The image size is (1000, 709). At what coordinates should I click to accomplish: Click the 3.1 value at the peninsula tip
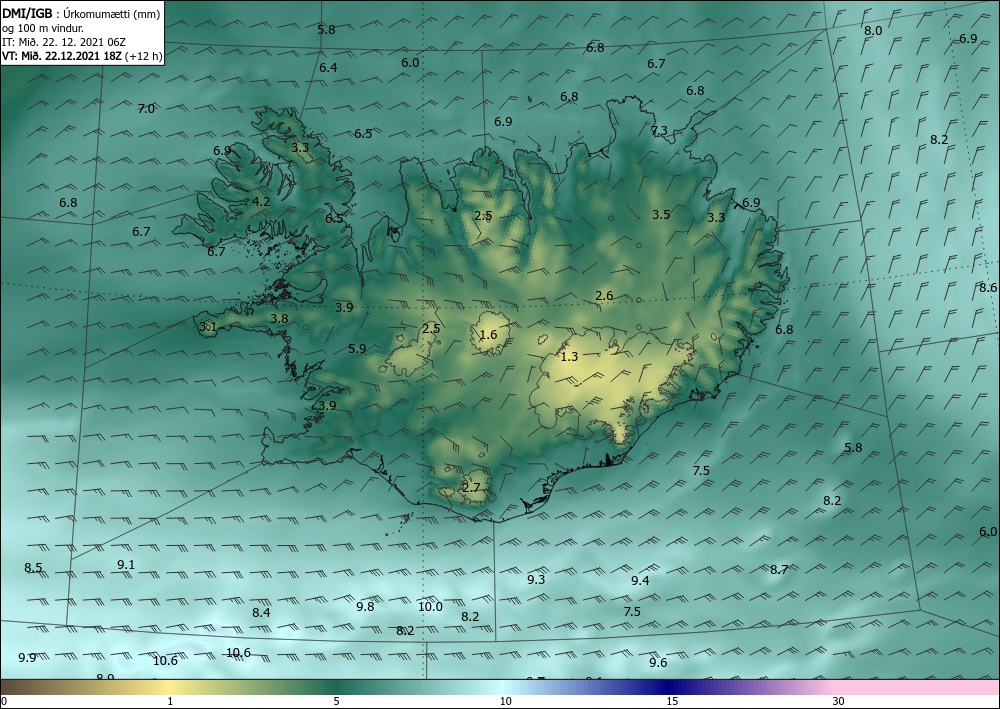[x=209, y=327]
